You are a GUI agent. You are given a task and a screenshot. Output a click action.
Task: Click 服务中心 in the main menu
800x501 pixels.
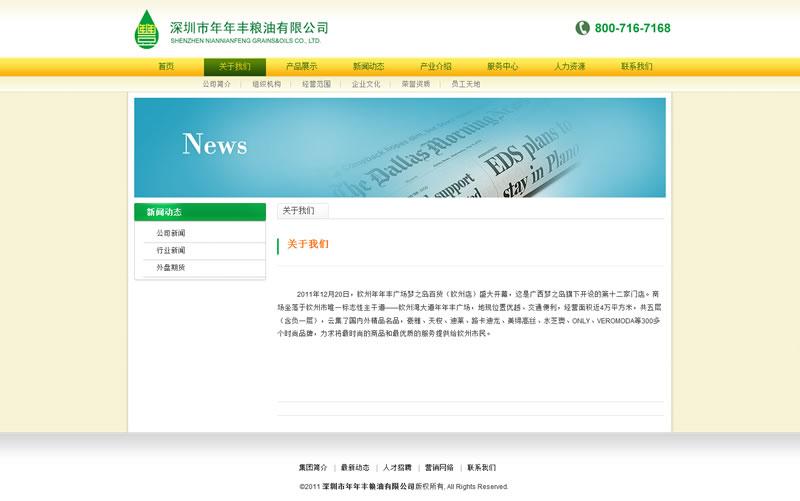tap(502, 67)
